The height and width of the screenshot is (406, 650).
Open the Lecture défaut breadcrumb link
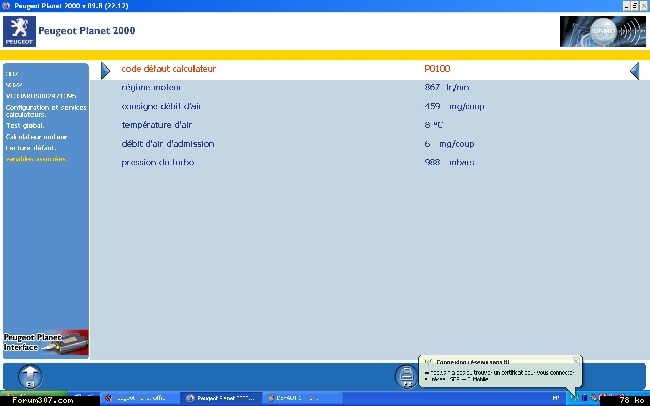[31, 148]
